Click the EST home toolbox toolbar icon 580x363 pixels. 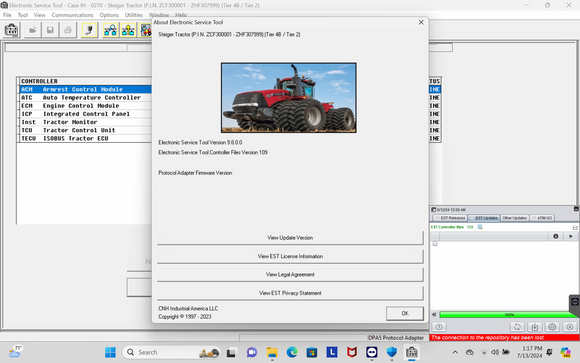[11, 30]
